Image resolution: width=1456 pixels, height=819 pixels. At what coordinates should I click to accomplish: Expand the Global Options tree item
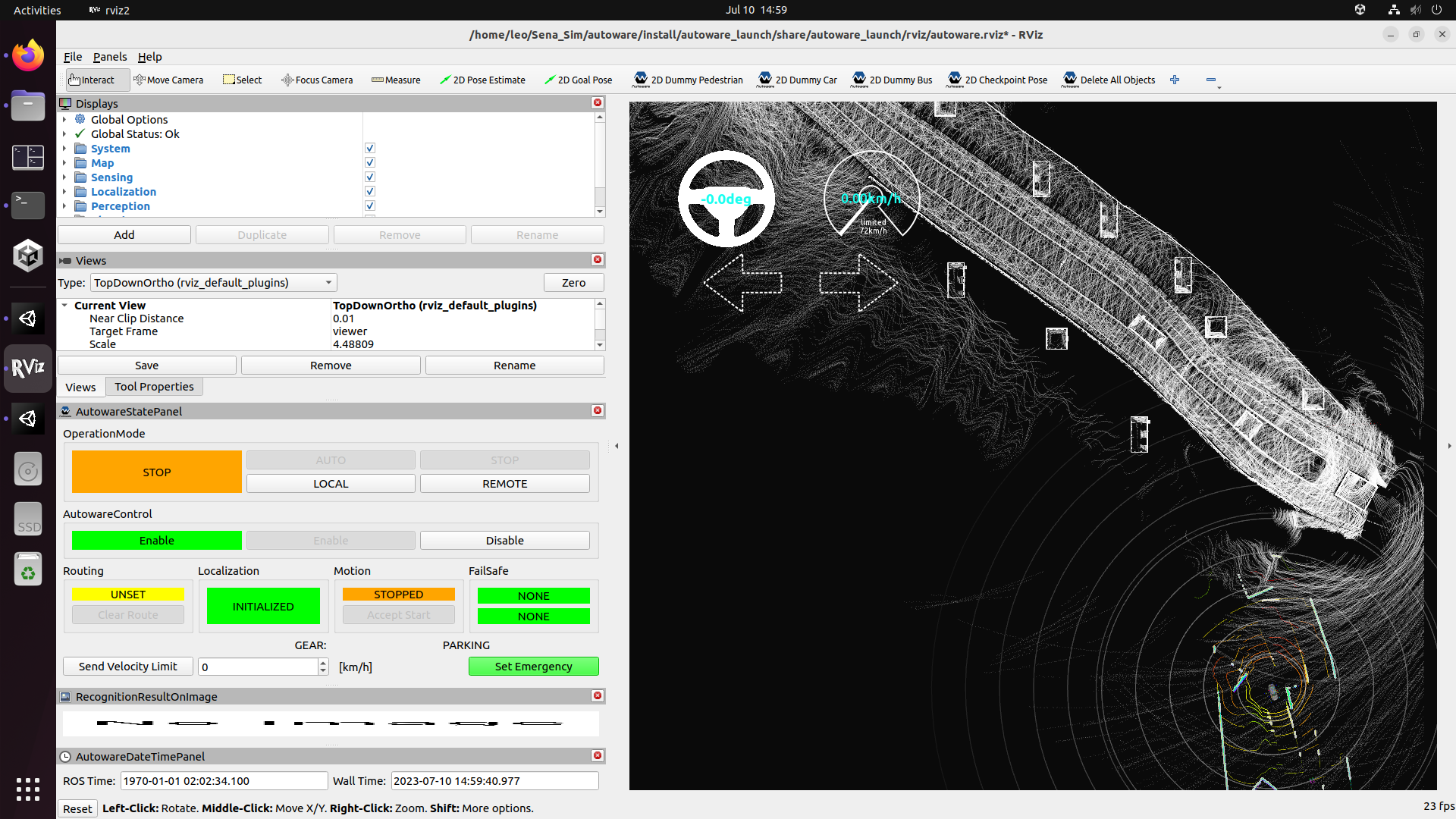[64, 119]
